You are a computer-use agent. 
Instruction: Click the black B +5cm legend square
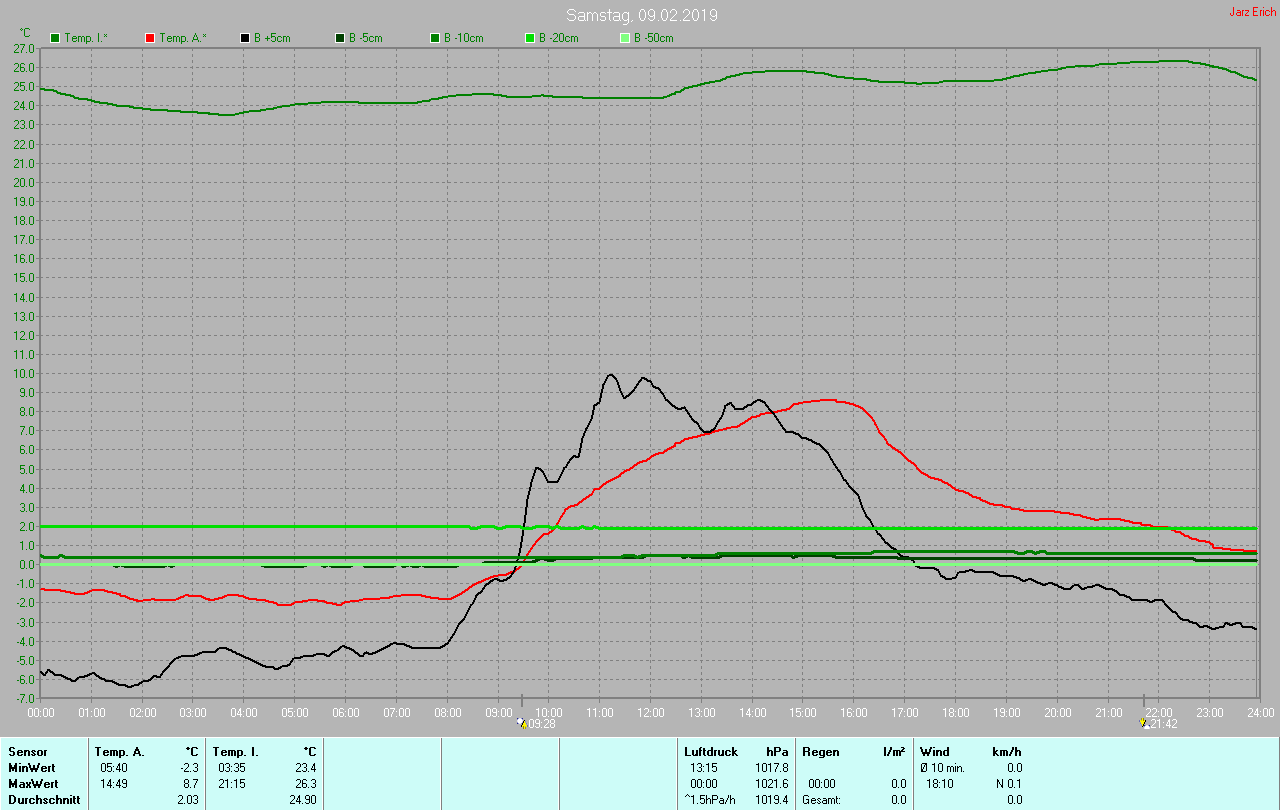[x=245, y=38]
